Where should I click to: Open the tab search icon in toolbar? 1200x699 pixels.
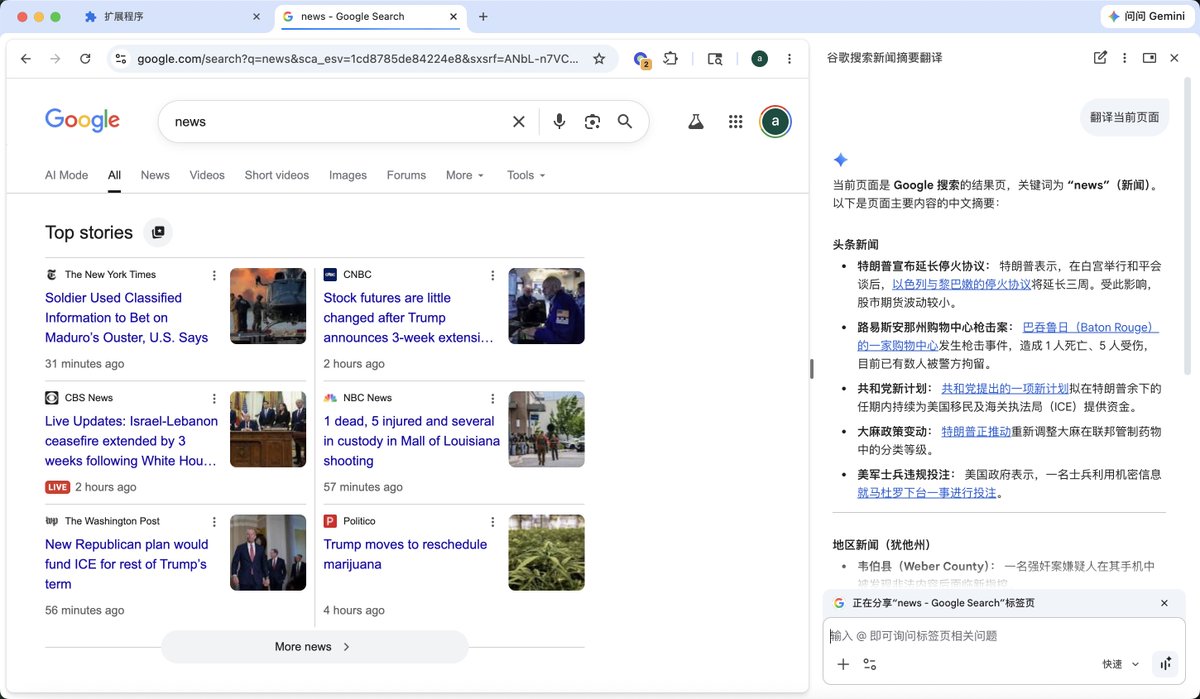click(x=715, y=59)
